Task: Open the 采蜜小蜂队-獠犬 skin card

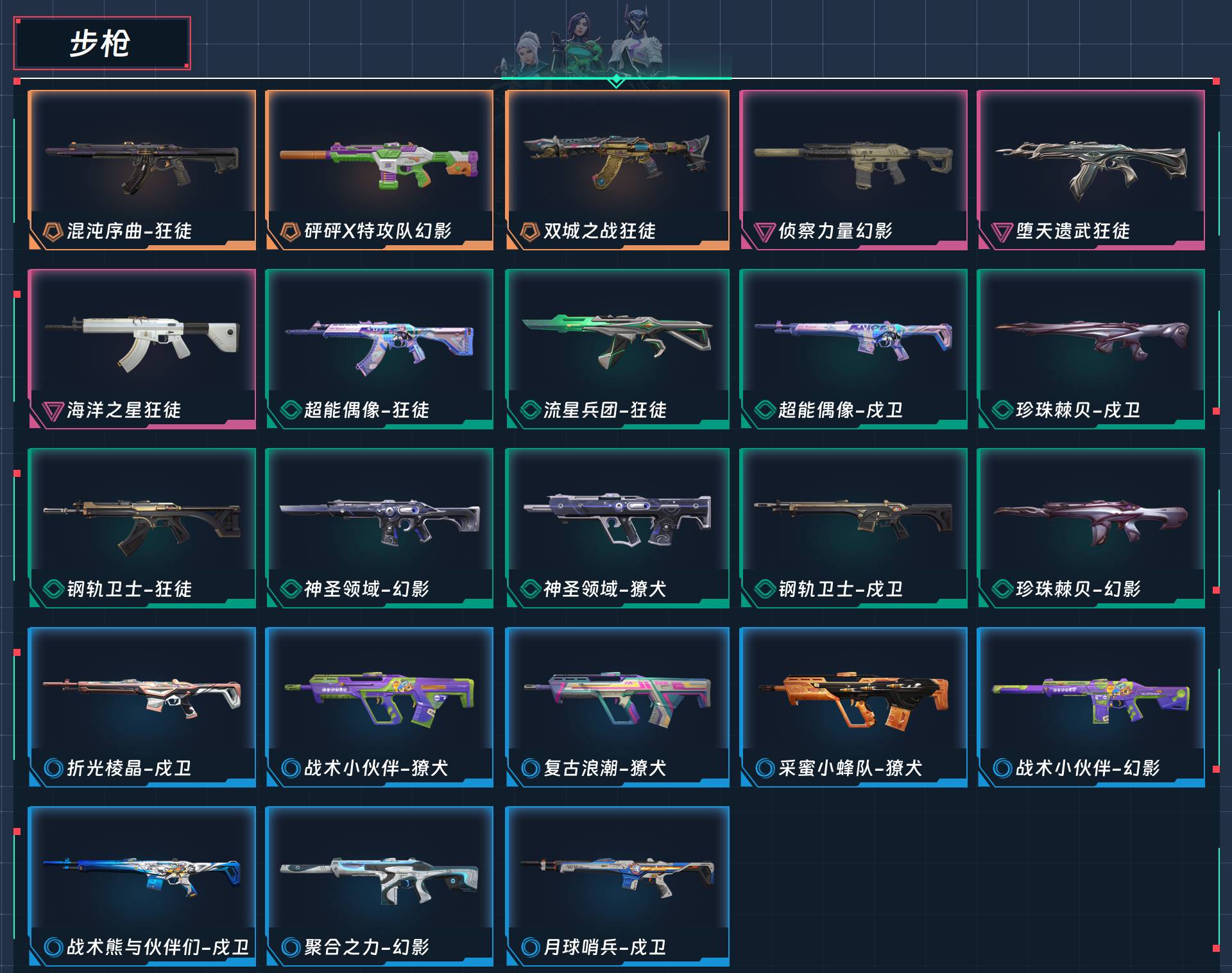Action: [x=853, y=707]
